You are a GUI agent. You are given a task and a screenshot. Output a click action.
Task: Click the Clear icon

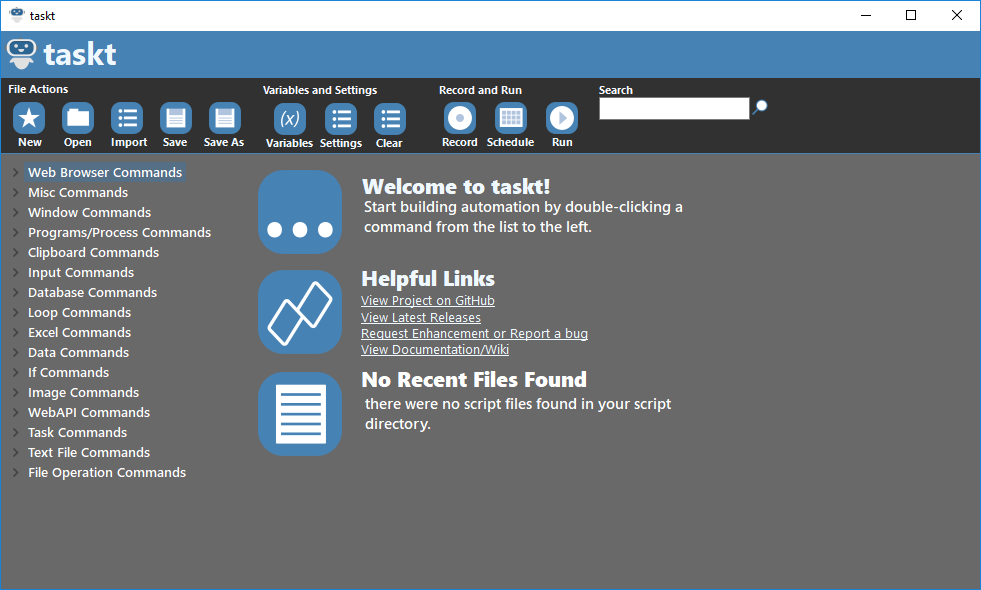tap(390, 119)
